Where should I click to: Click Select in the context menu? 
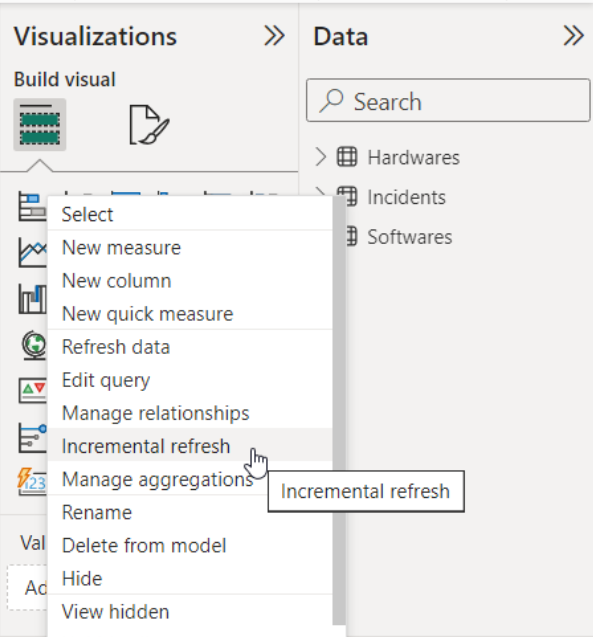[190, 214]
